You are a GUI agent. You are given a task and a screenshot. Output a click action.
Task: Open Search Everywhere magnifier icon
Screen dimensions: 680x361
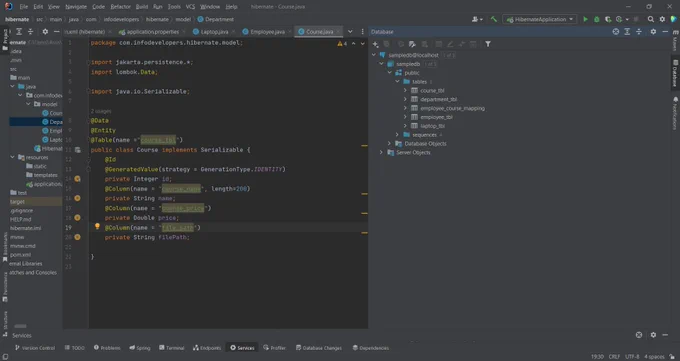pos(651,19)
